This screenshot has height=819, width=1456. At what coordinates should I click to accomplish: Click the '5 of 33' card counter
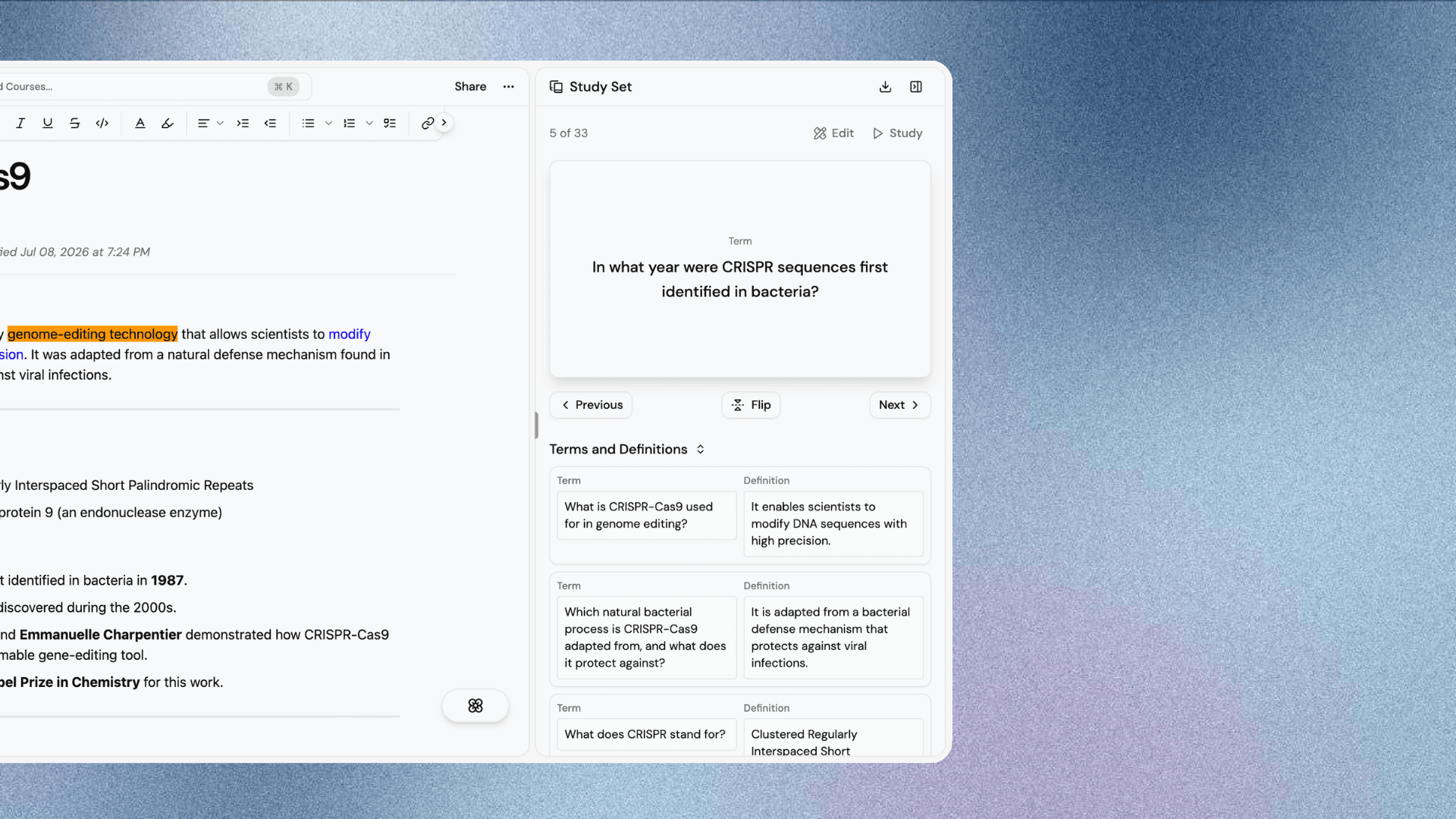[569, 133]
